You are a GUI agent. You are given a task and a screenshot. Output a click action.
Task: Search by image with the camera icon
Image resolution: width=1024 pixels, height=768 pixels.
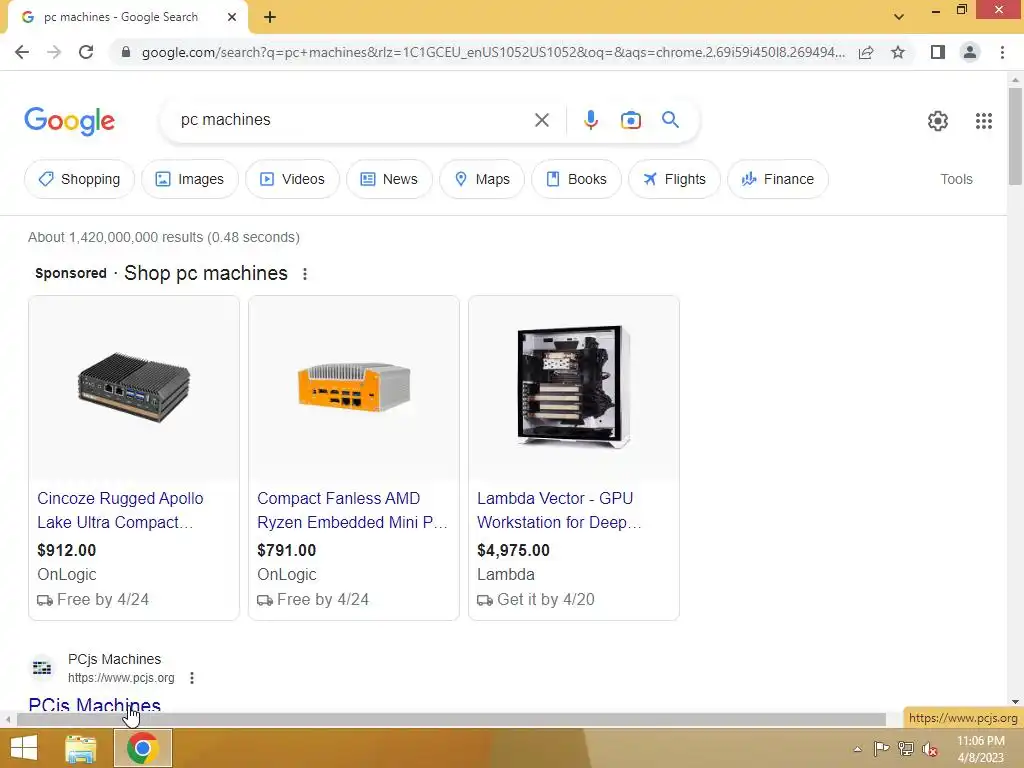click(x=630, y=120)
